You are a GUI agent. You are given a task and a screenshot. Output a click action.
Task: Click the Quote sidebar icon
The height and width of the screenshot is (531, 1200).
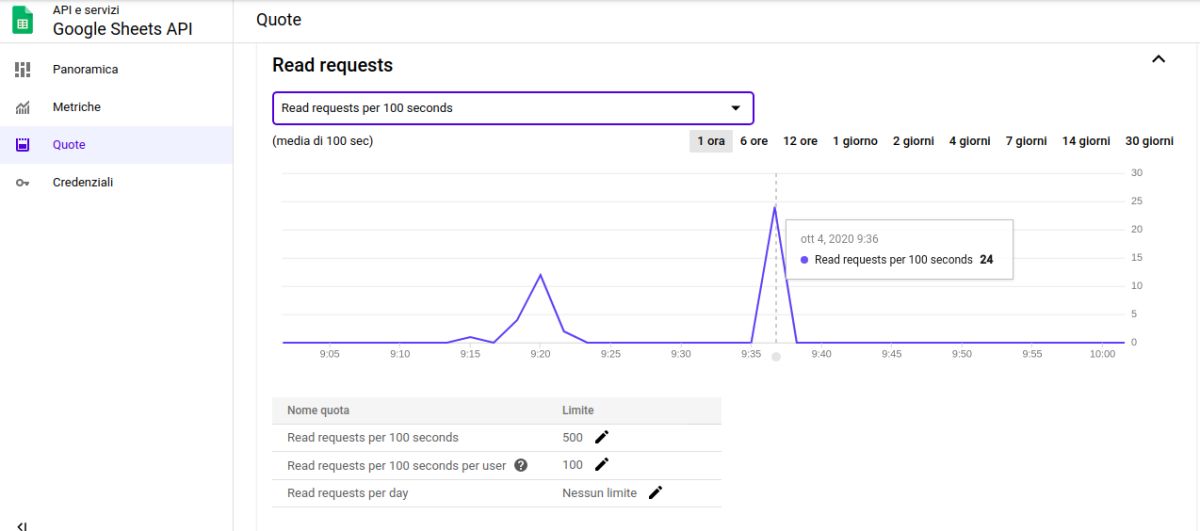[x=23, y=145]
